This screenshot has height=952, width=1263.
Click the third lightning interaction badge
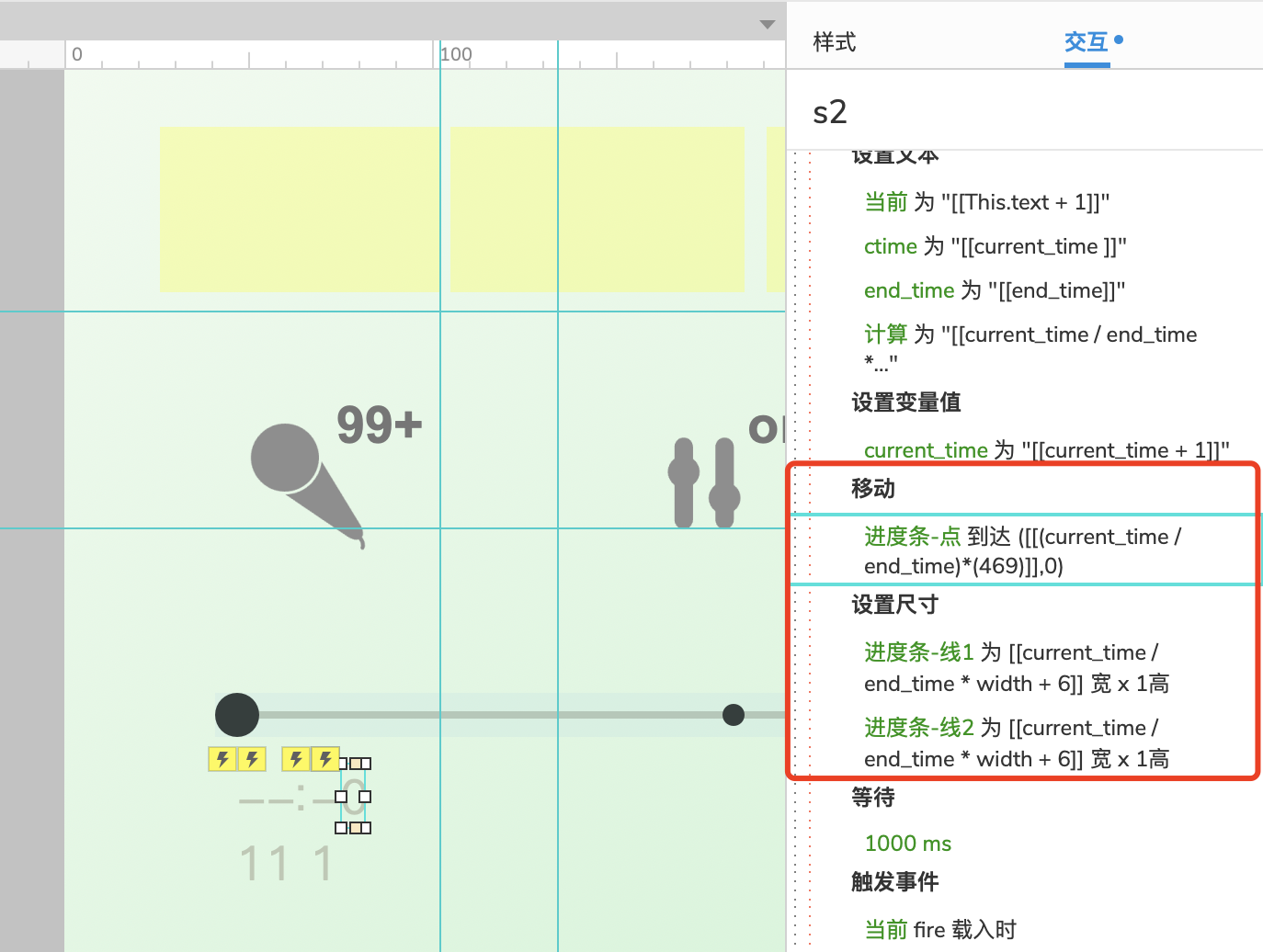click(x=296, y=759)
